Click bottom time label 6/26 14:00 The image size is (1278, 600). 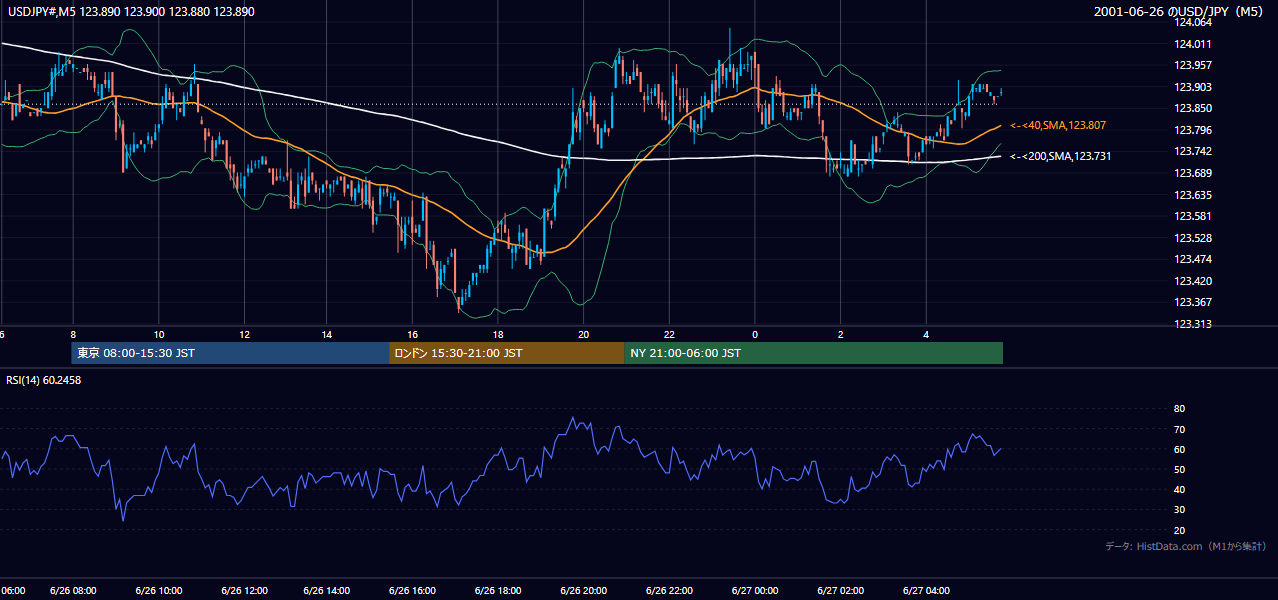329,590
